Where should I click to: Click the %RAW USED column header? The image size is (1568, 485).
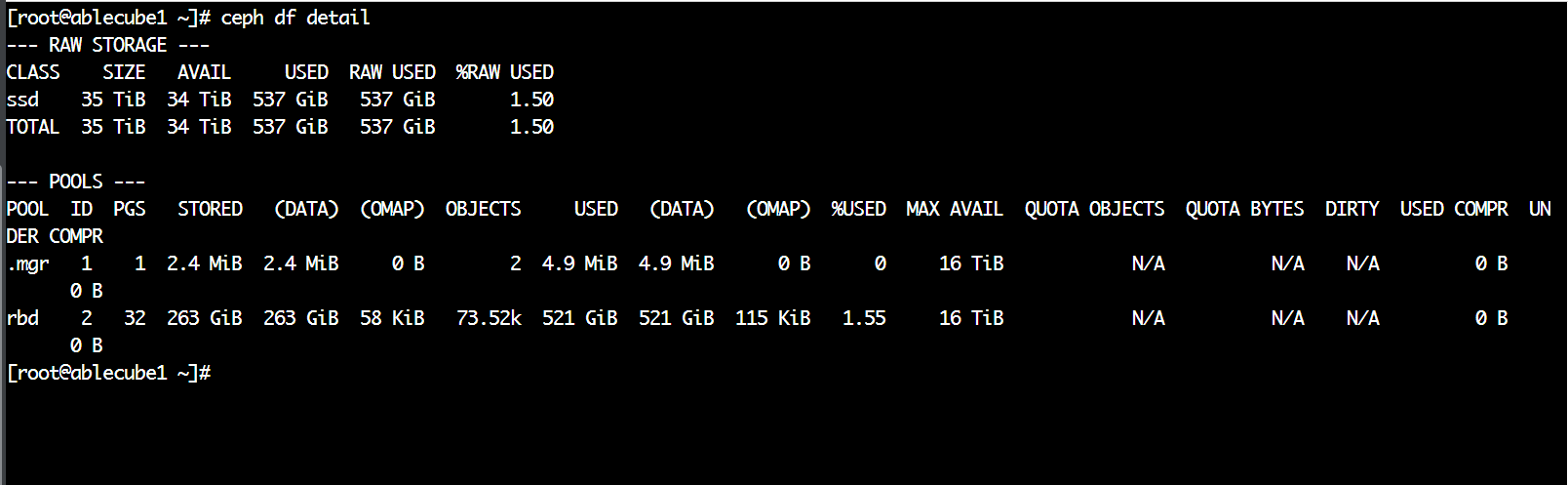click(x=504, y=72)
